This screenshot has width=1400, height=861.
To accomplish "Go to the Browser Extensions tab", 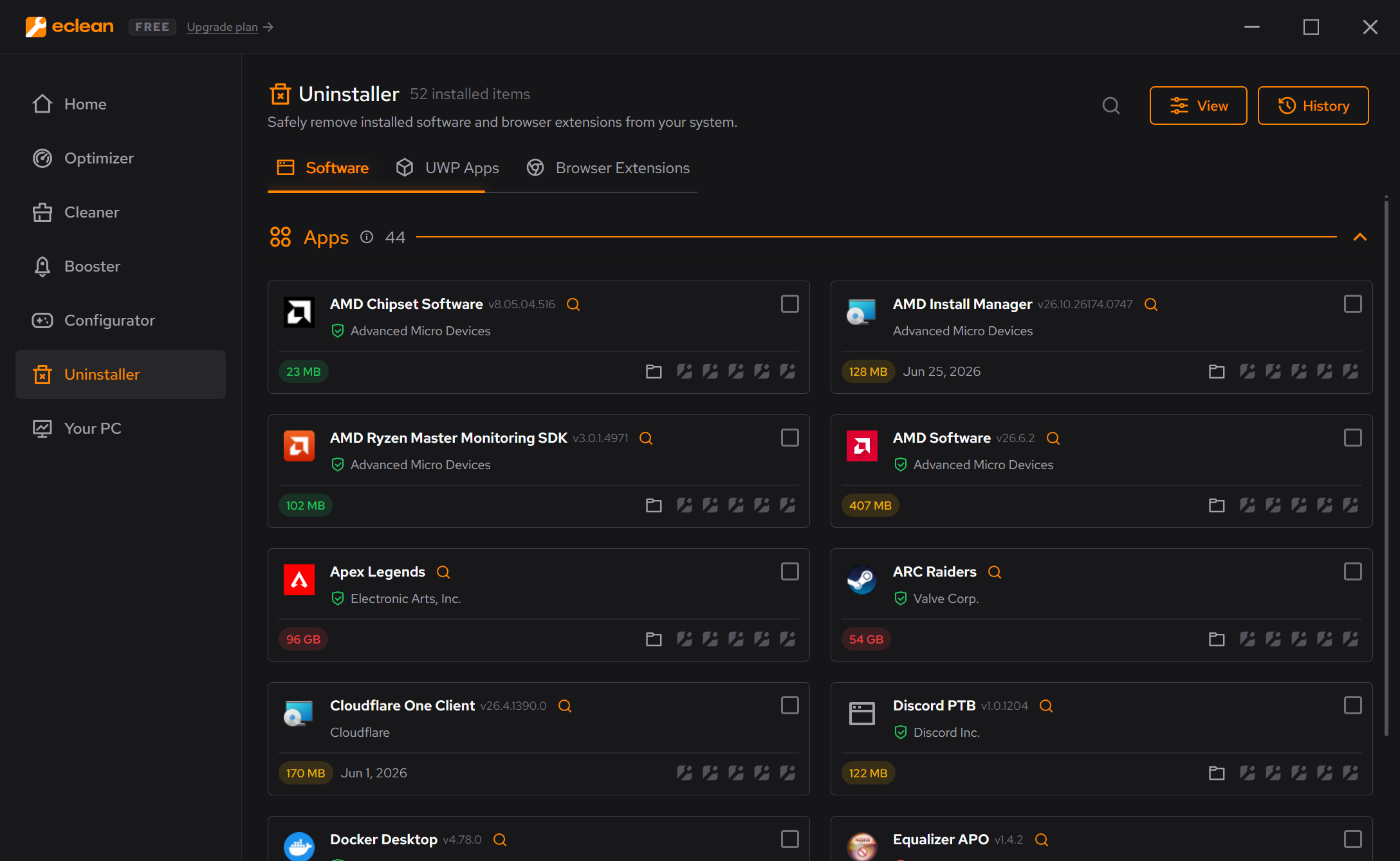I will click(608, 168).
